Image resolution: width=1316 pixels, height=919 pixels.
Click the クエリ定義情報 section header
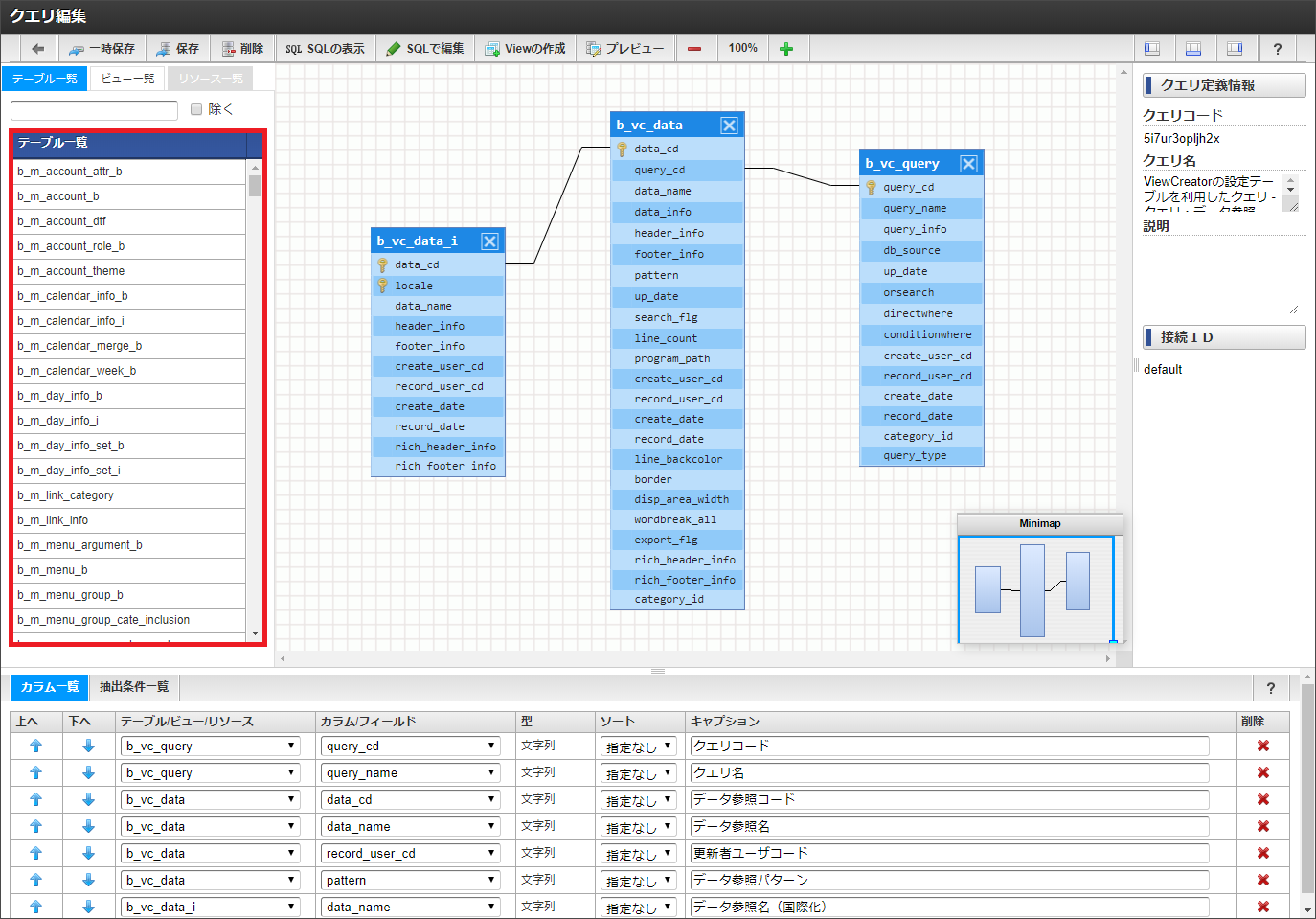[x=1224, y=85]
